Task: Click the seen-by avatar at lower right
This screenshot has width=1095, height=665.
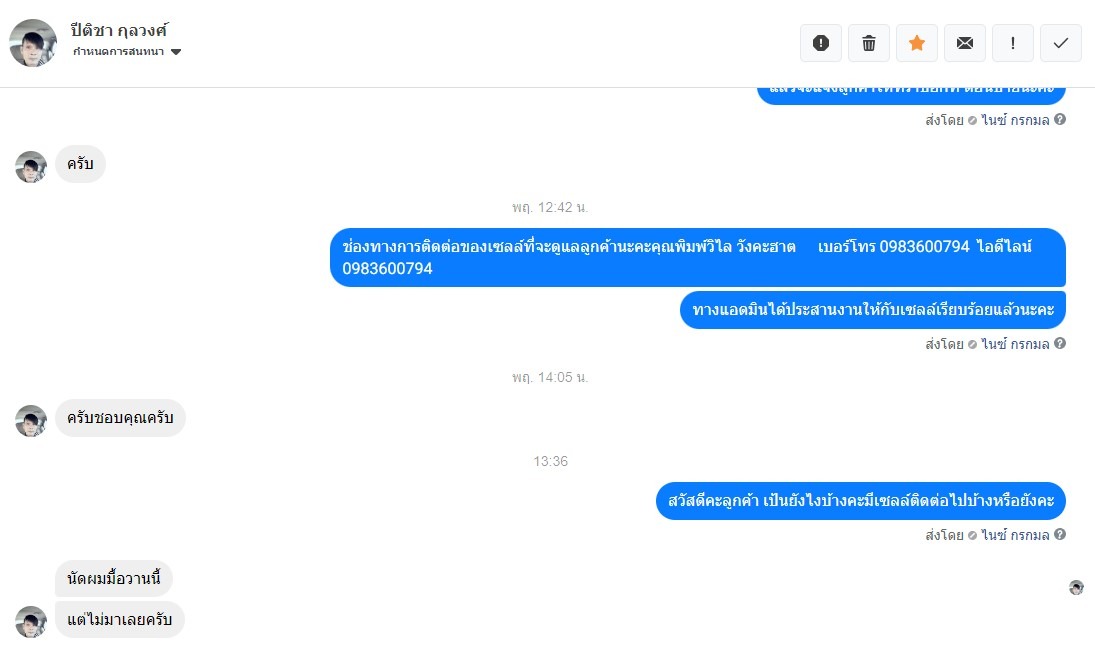Action: 1076,587
